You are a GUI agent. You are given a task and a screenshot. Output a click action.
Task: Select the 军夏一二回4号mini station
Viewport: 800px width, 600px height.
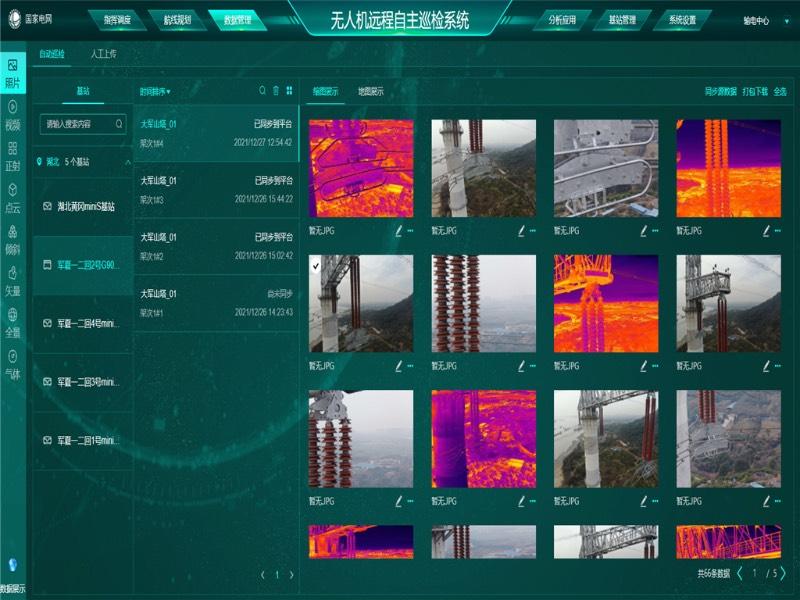pyautogui.click(x=83, y=323)
